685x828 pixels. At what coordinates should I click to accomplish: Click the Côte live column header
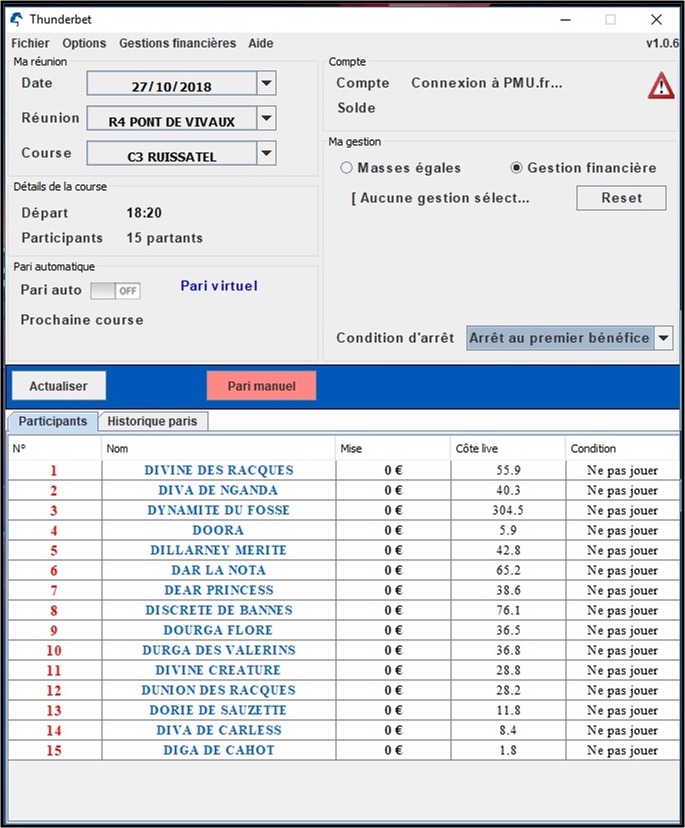508,449
